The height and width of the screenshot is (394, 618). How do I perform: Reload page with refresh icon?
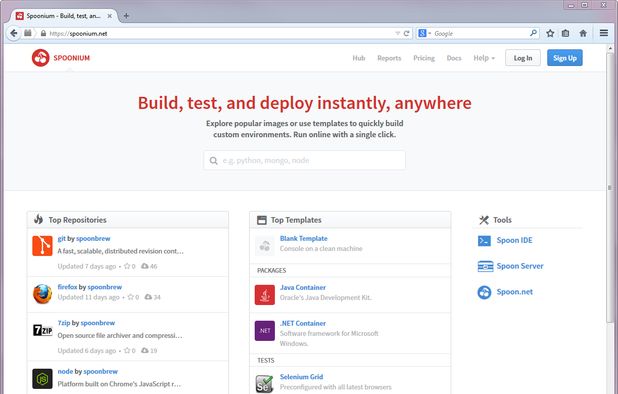tap(406, 33)
